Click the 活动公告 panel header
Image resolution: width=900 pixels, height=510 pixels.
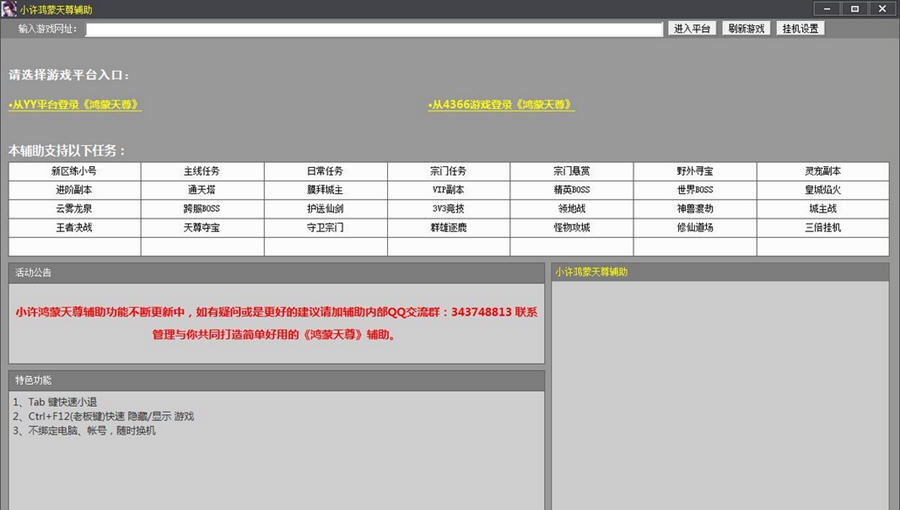click(x=276, y=273)
